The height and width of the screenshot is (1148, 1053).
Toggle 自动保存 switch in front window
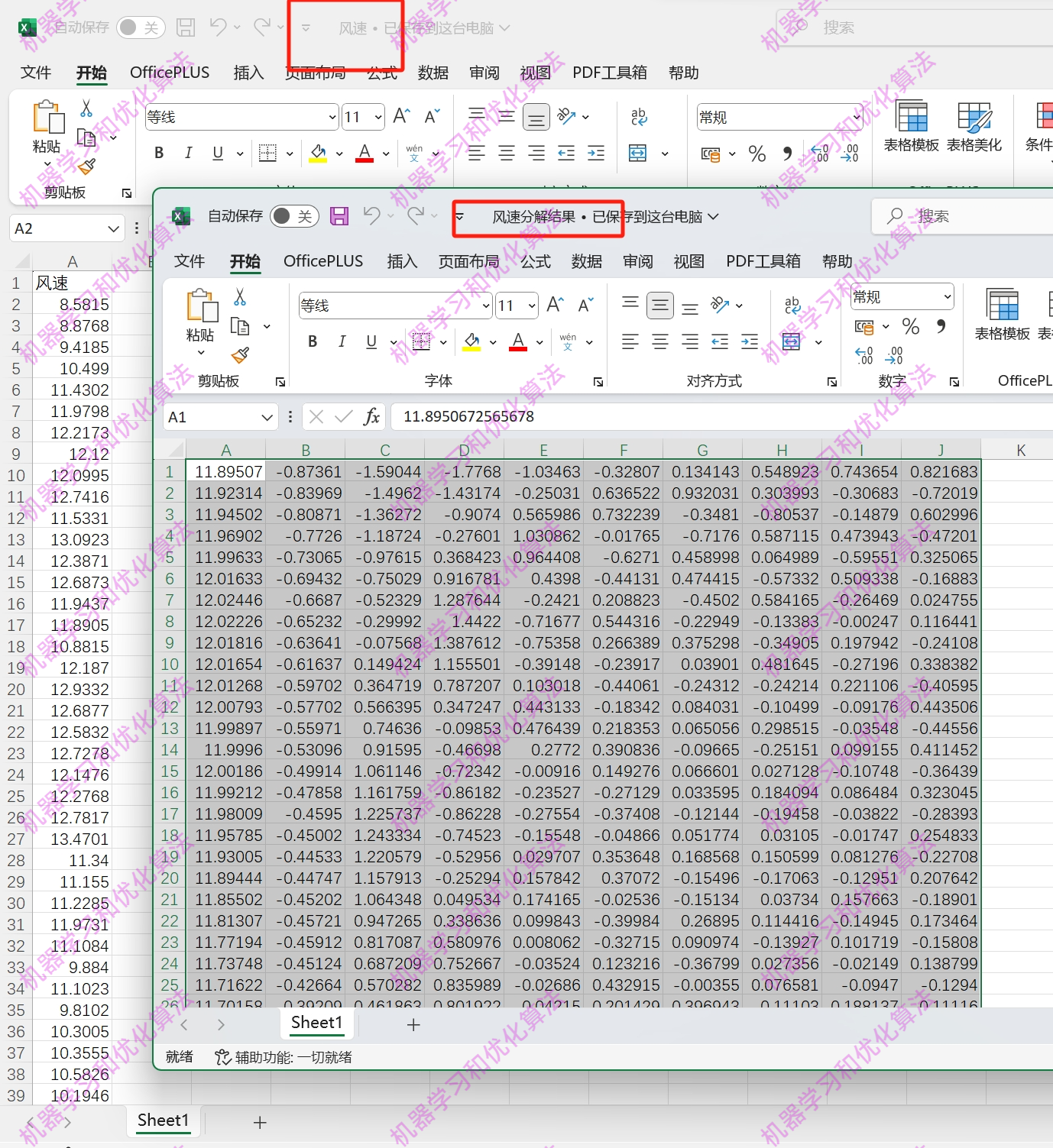point(296,216)
